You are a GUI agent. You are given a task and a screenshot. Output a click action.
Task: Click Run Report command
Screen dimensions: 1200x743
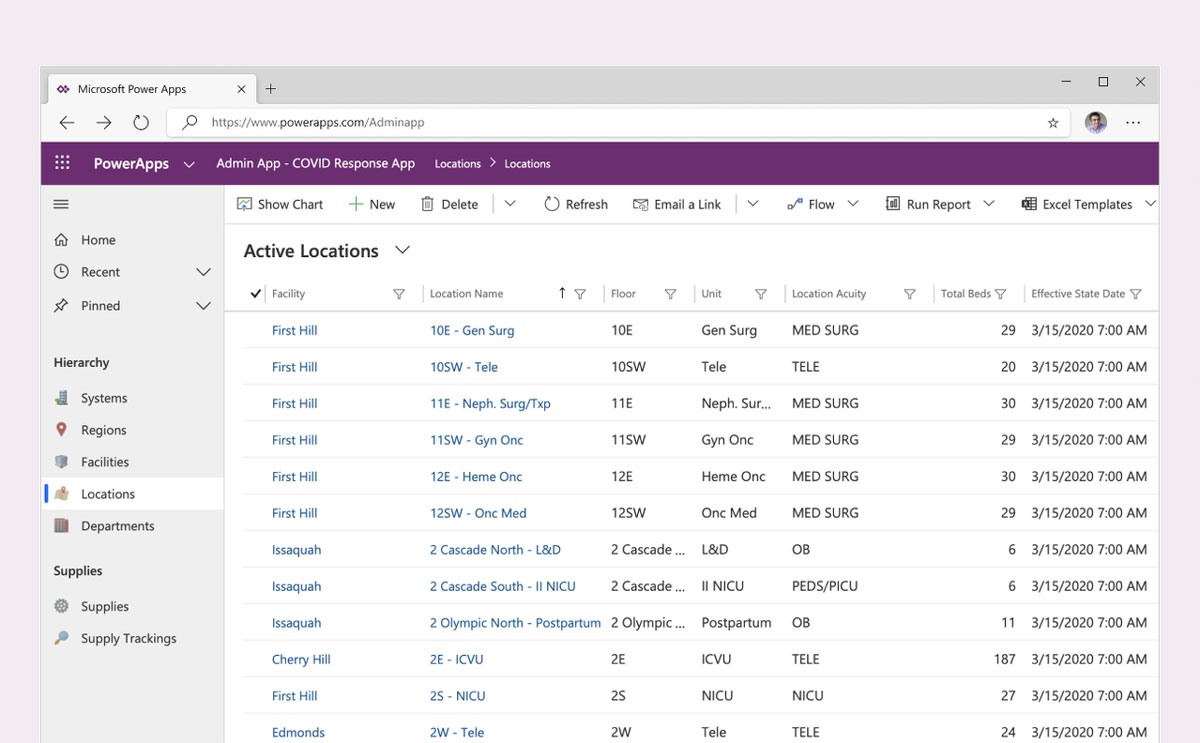(928, 204)
